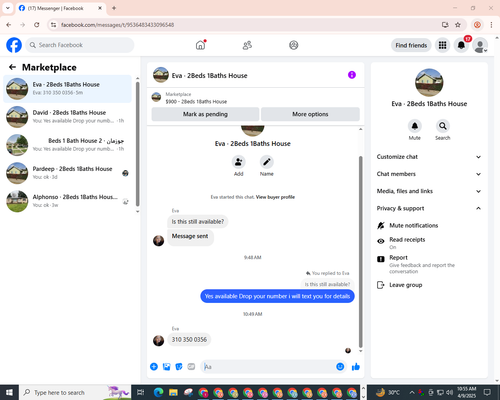Click the blue Yes available message bubble
Viewport: 500px width, 400px height.
(277, 296)
